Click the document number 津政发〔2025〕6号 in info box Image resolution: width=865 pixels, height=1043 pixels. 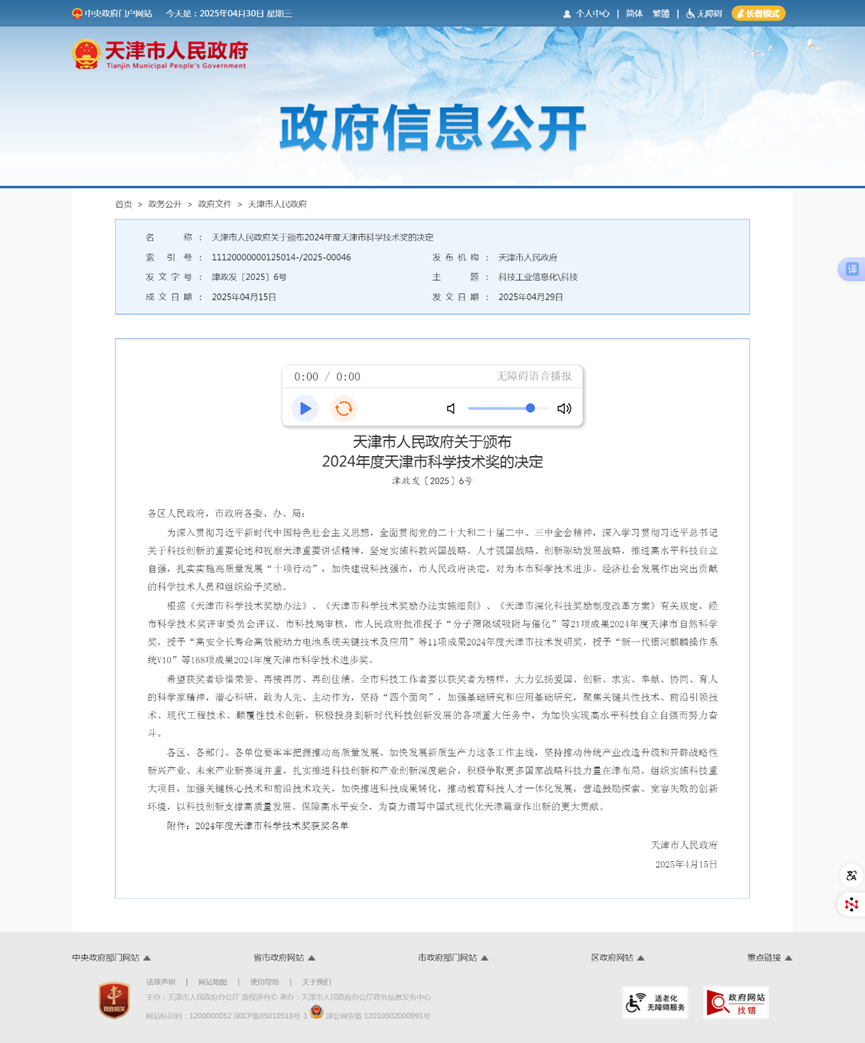pyautogui.click(x=249, y=277)
